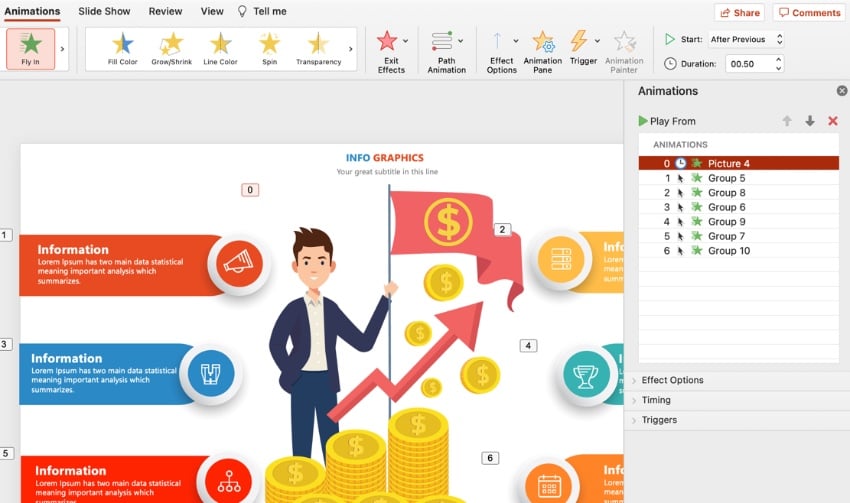Select the Group 6 animation row
The height and width of the screenshot is (503, 850).
click(738, 207)
